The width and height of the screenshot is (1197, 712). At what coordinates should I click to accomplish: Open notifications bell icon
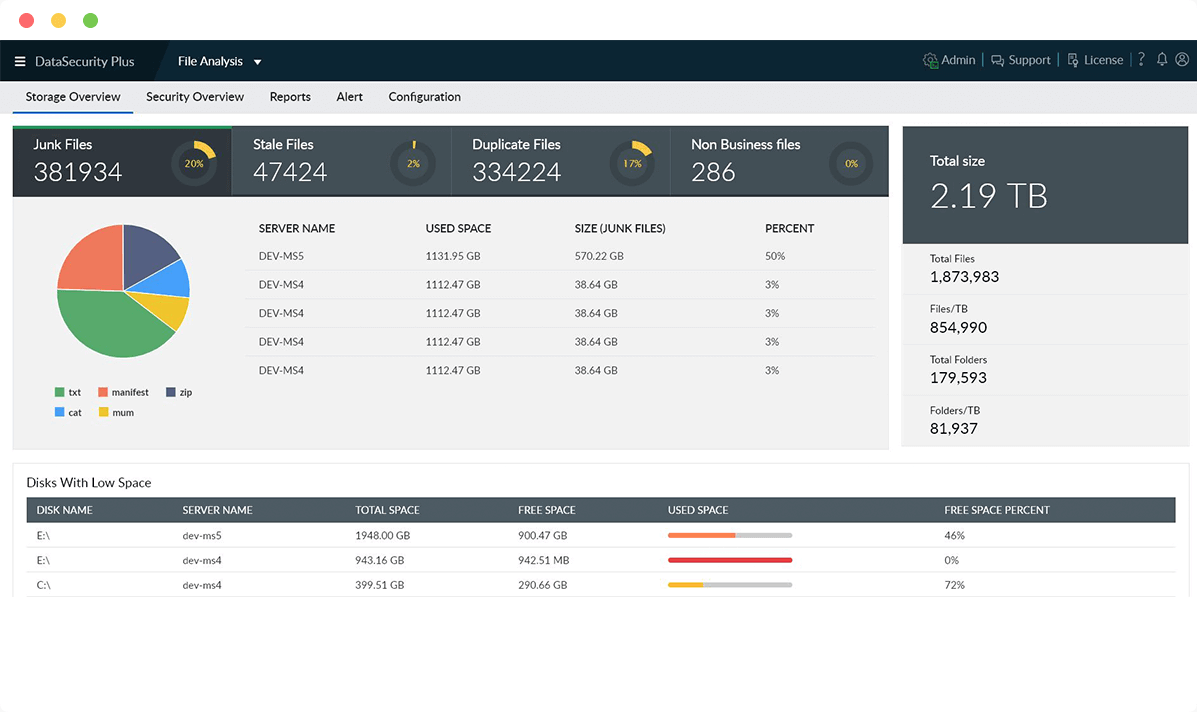click(x=1162, y=60)
